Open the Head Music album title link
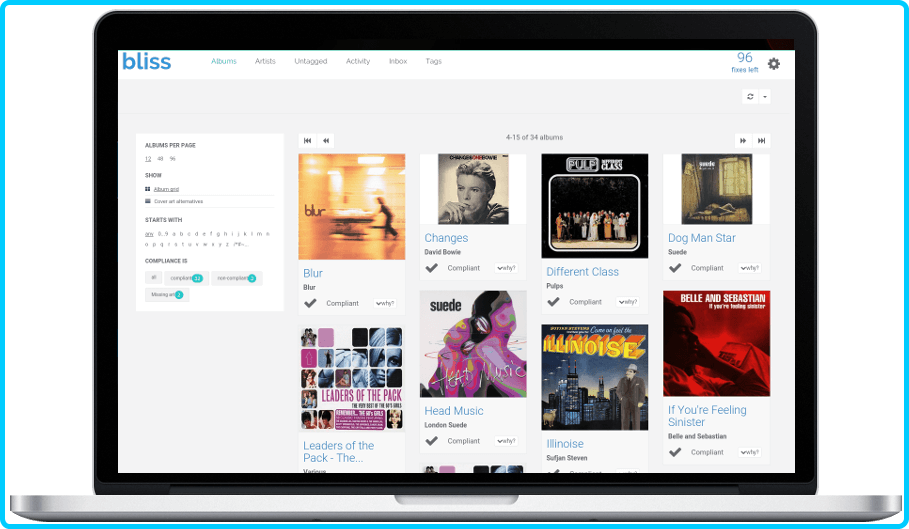 453,411
